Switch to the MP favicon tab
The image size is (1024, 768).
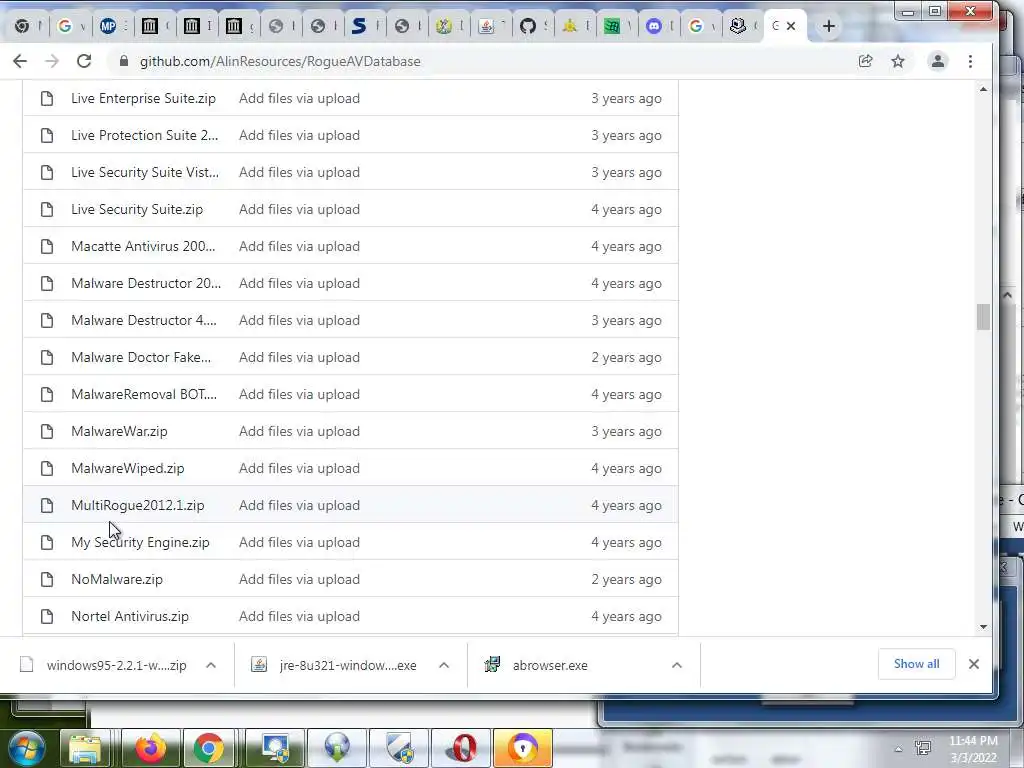pyautogui.click(x=108, y=26)
